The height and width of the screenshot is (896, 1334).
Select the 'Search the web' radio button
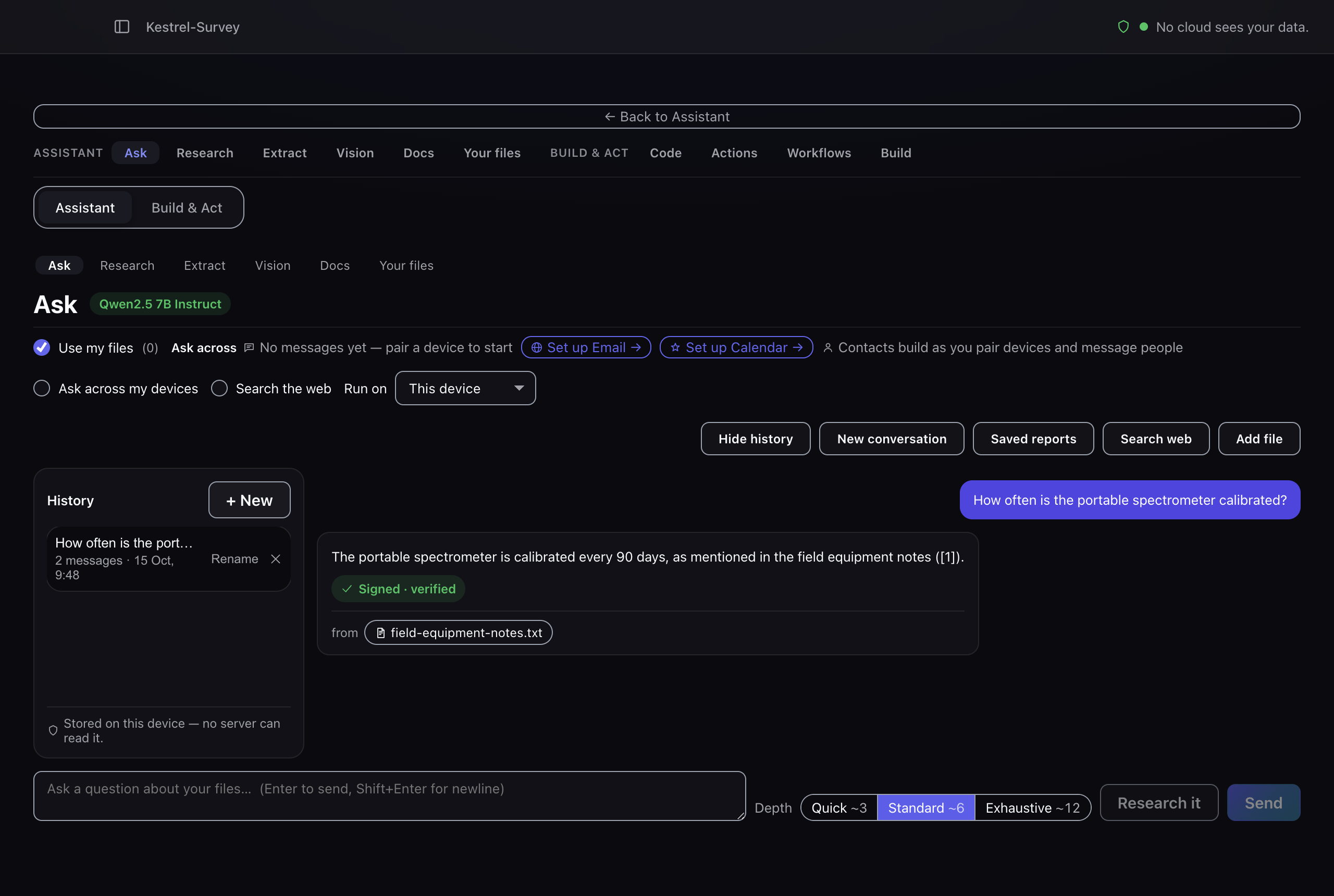(219, 389)
